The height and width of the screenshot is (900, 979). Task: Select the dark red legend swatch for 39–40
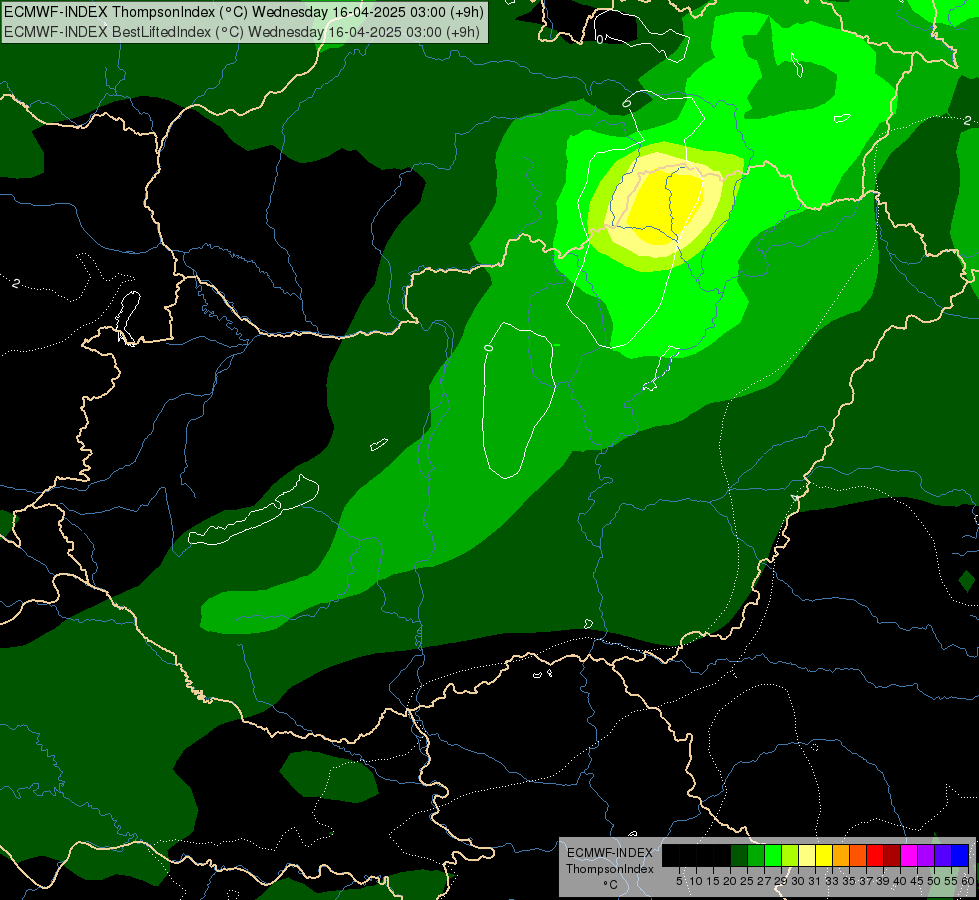coord(892,855)
